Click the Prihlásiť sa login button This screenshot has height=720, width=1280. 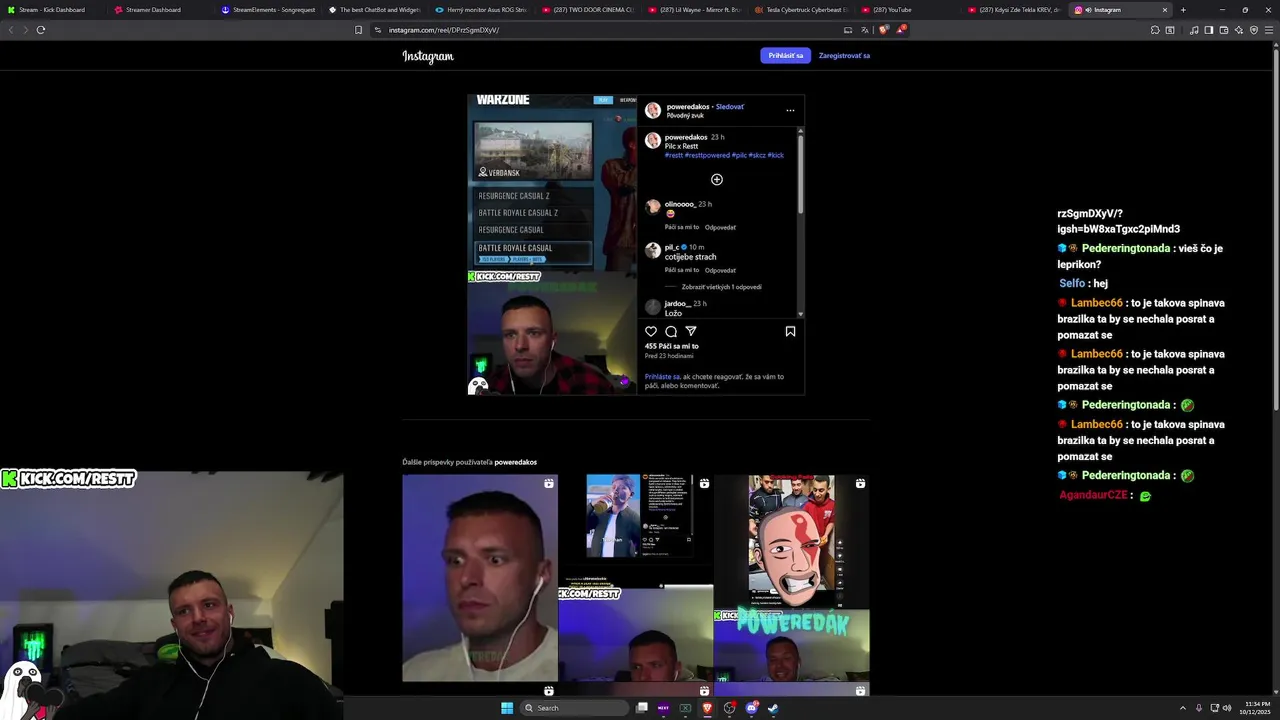click(x=785, y=56)
